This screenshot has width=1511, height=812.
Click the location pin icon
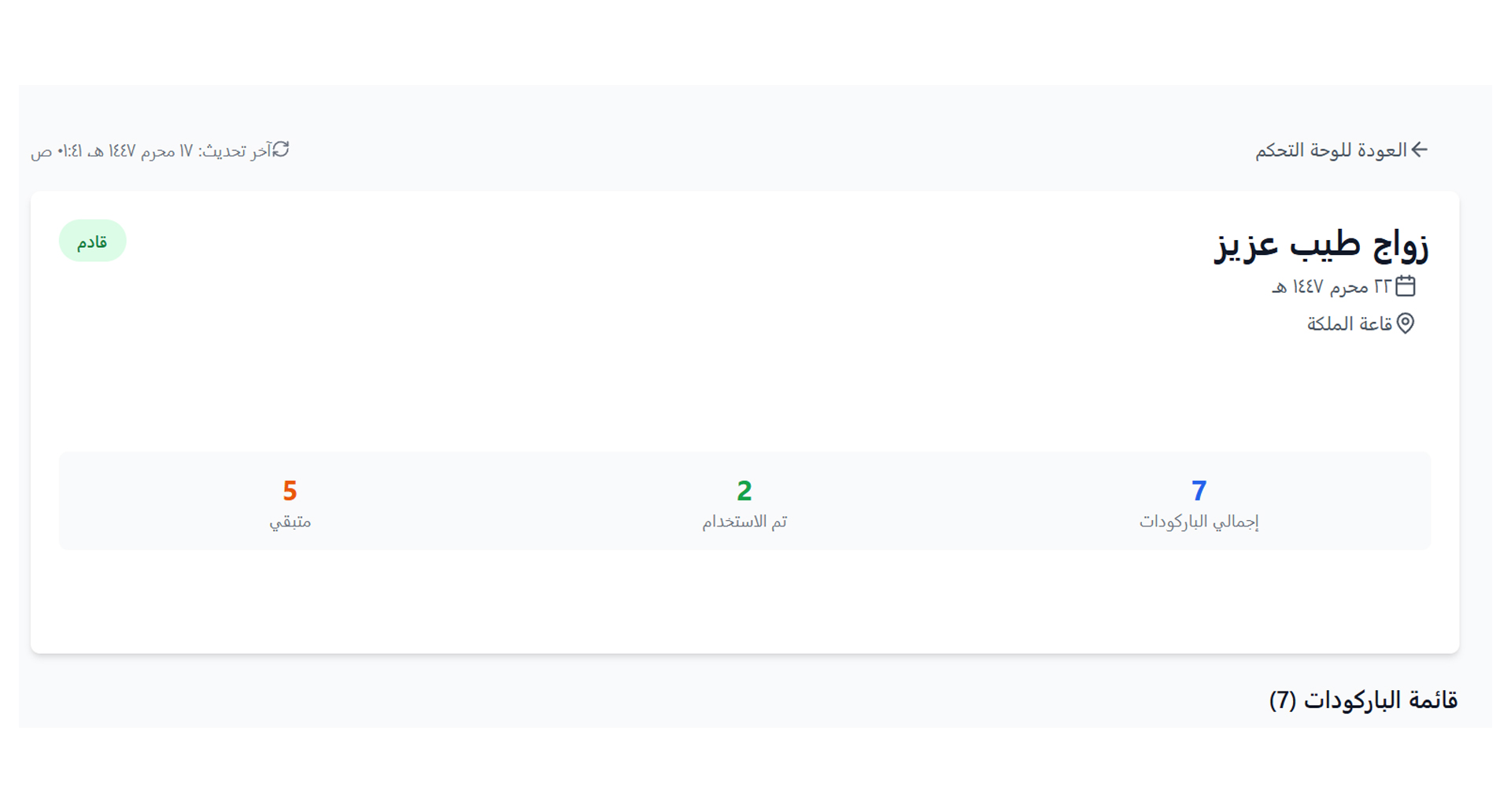[1405, 323]
